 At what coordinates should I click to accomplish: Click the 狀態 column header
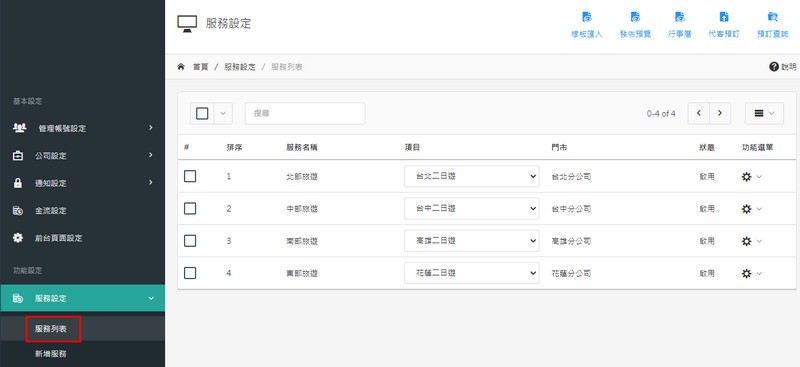[707, 148]
